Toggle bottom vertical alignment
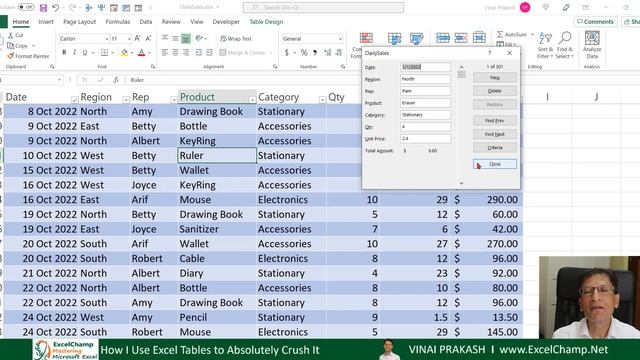Viewport: 640px width, 360px height. tap(186, 38)
